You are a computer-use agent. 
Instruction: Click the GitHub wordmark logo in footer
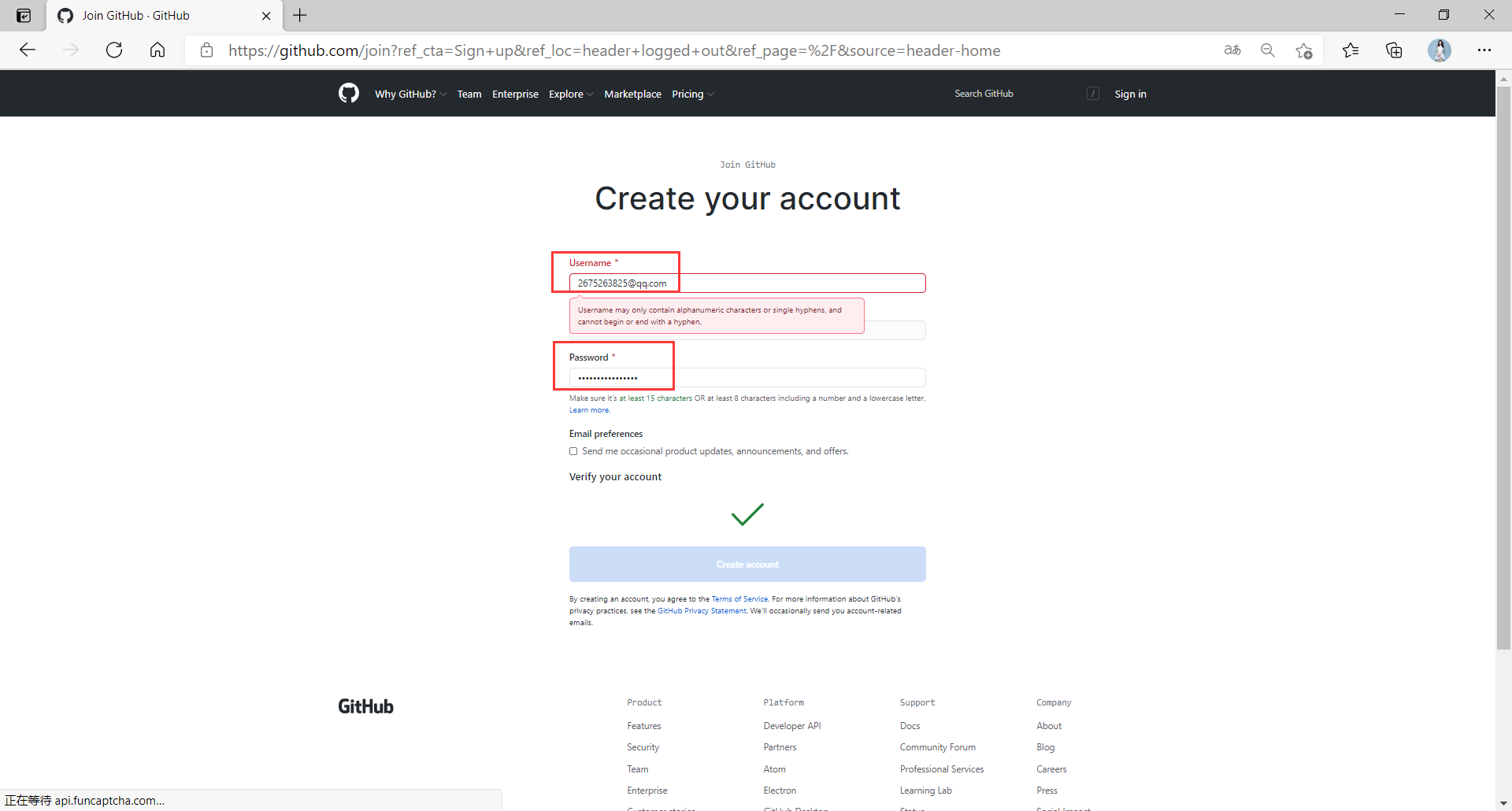click(x=365, y=706)
